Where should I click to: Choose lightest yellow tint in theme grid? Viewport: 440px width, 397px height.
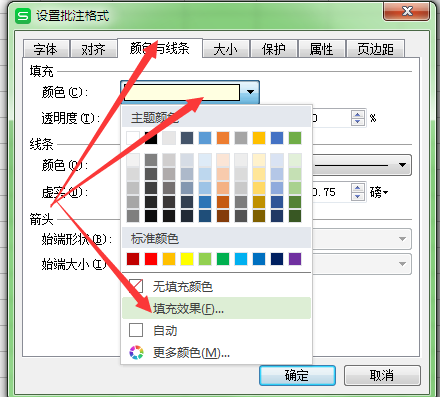pyautogui.click(x=259, y=160)
